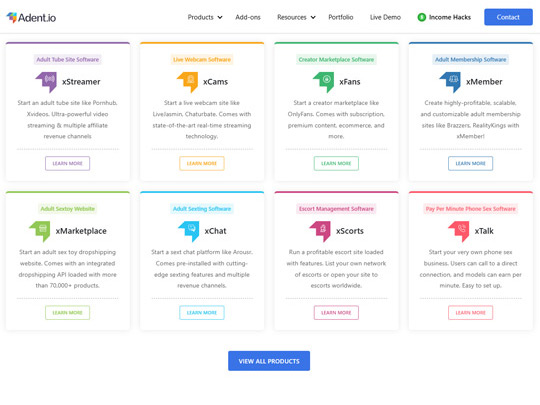Click the Contact button
The width and height of the screenshot is (540, 405).
(x=508, y=17)
